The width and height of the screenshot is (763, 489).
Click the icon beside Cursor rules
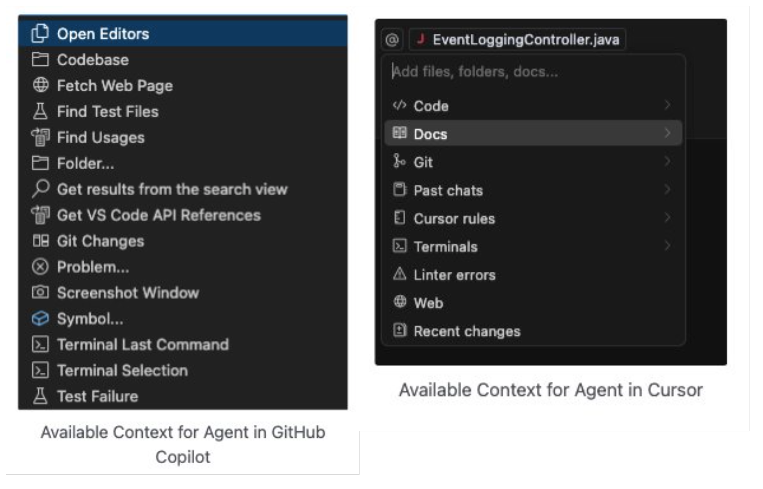(400, 217)
